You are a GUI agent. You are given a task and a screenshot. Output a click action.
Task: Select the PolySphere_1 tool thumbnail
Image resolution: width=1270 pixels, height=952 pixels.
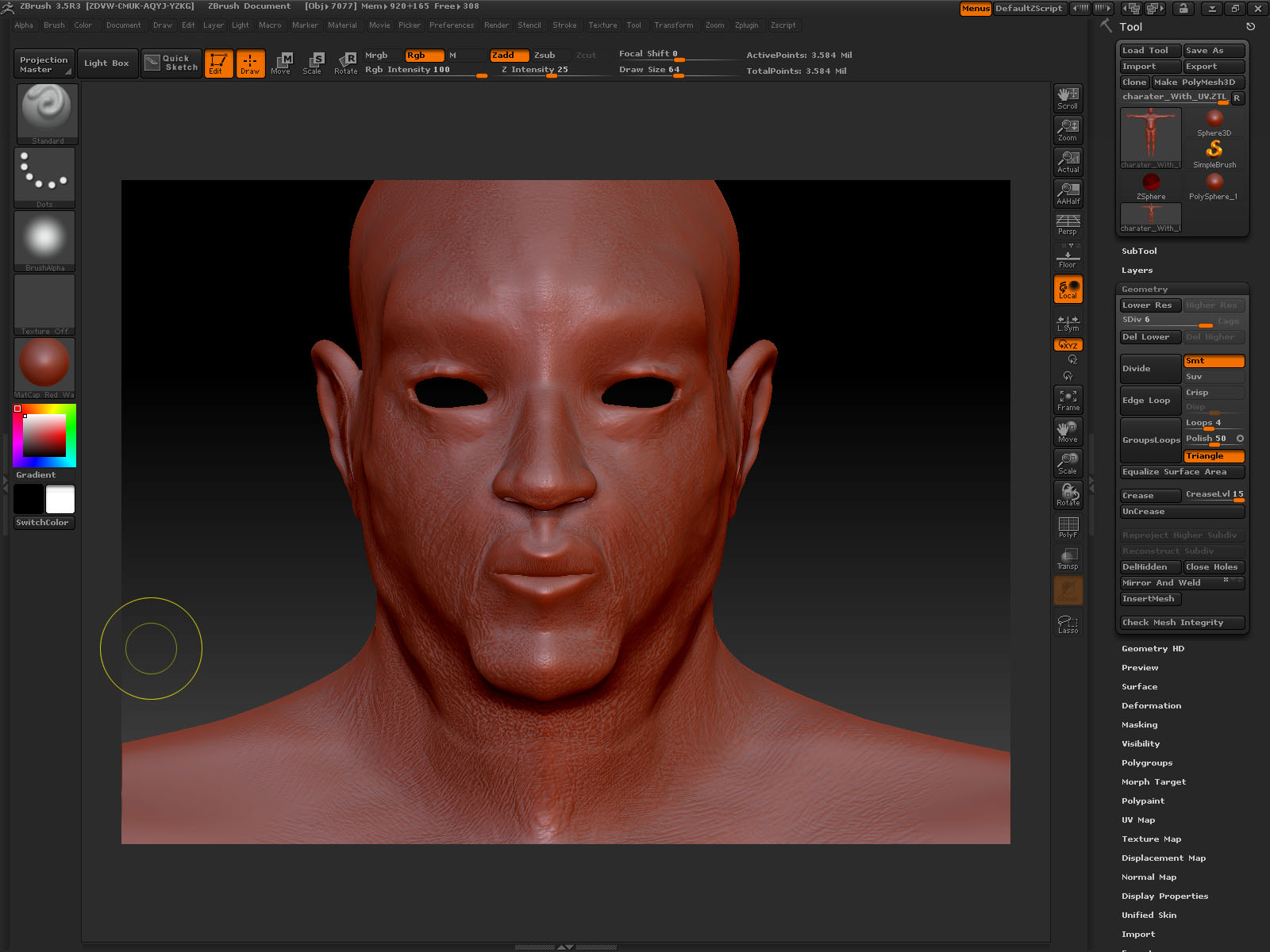(1214, 186)
